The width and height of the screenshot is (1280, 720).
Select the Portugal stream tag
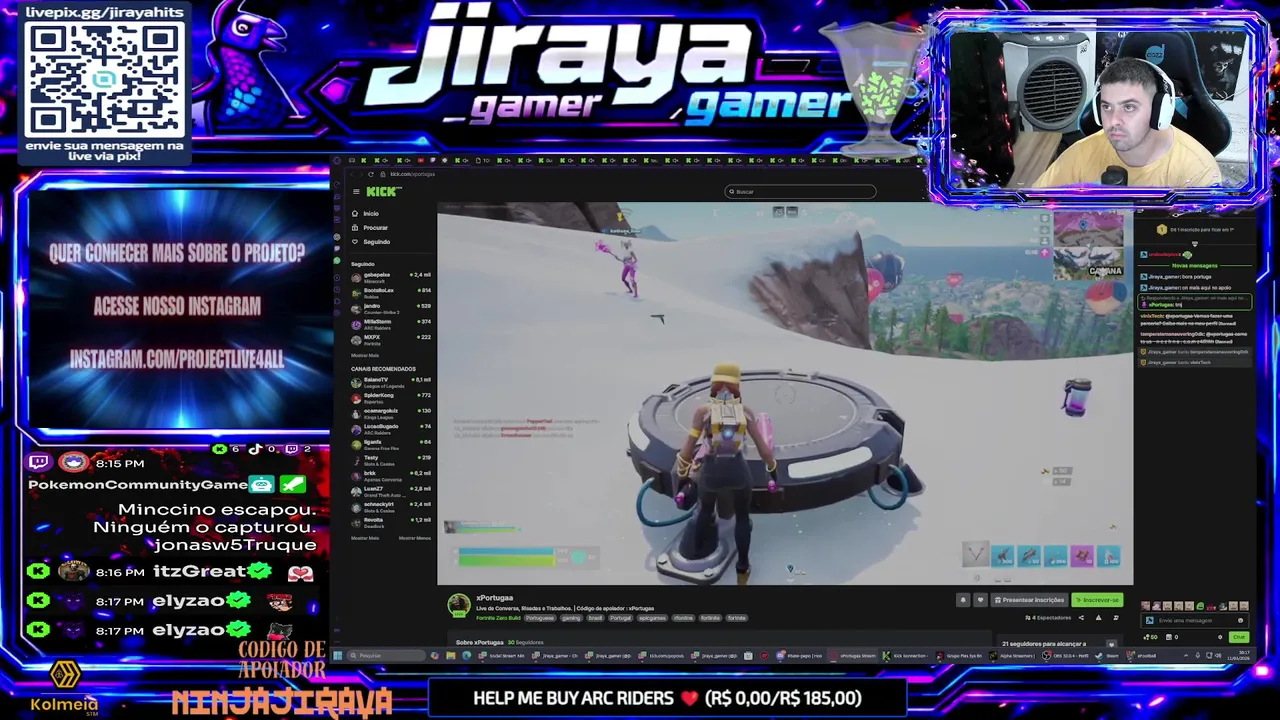point(620,618)
